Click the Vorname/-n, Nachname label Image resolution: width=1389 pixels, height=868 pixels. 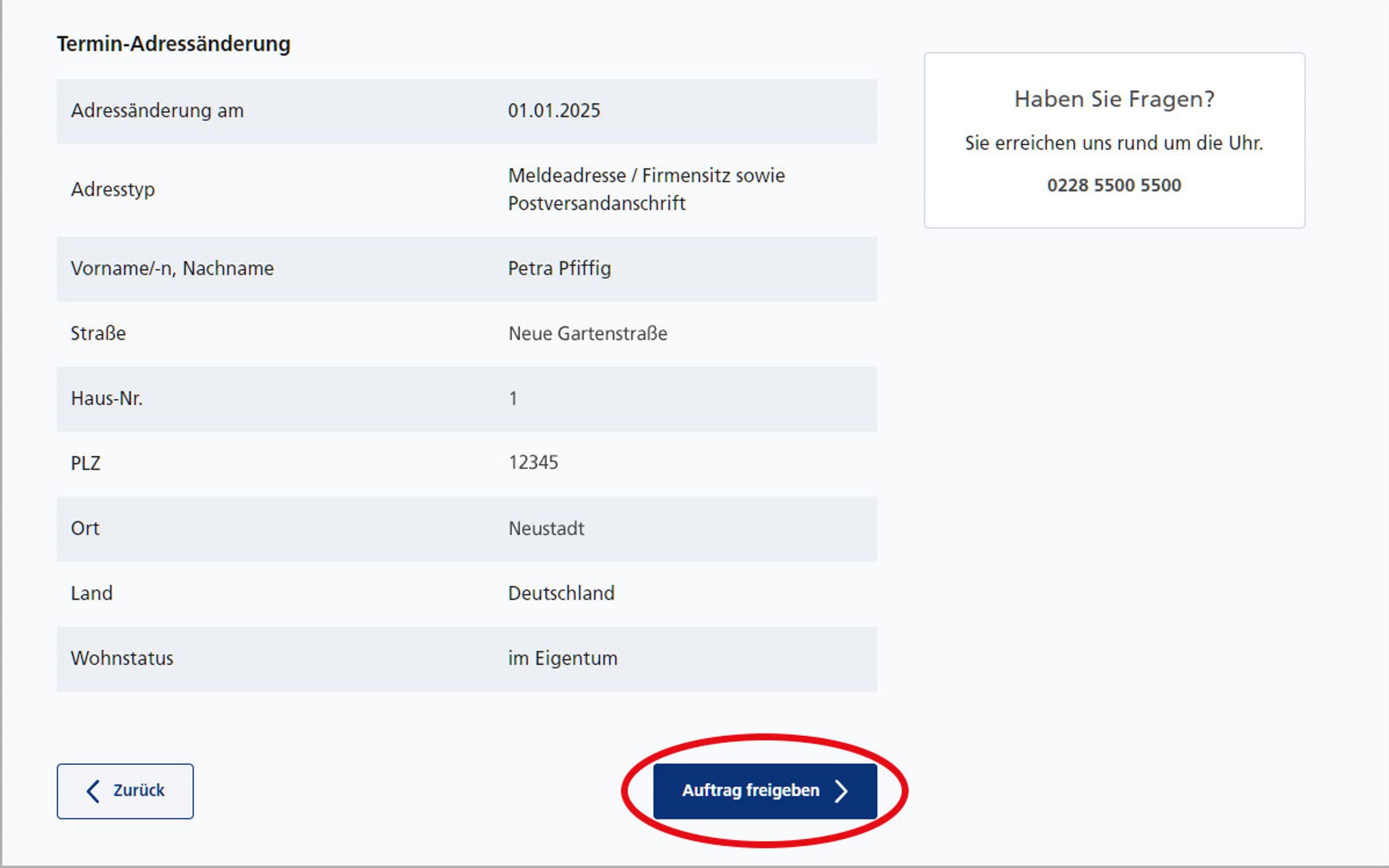pos(172,268)
